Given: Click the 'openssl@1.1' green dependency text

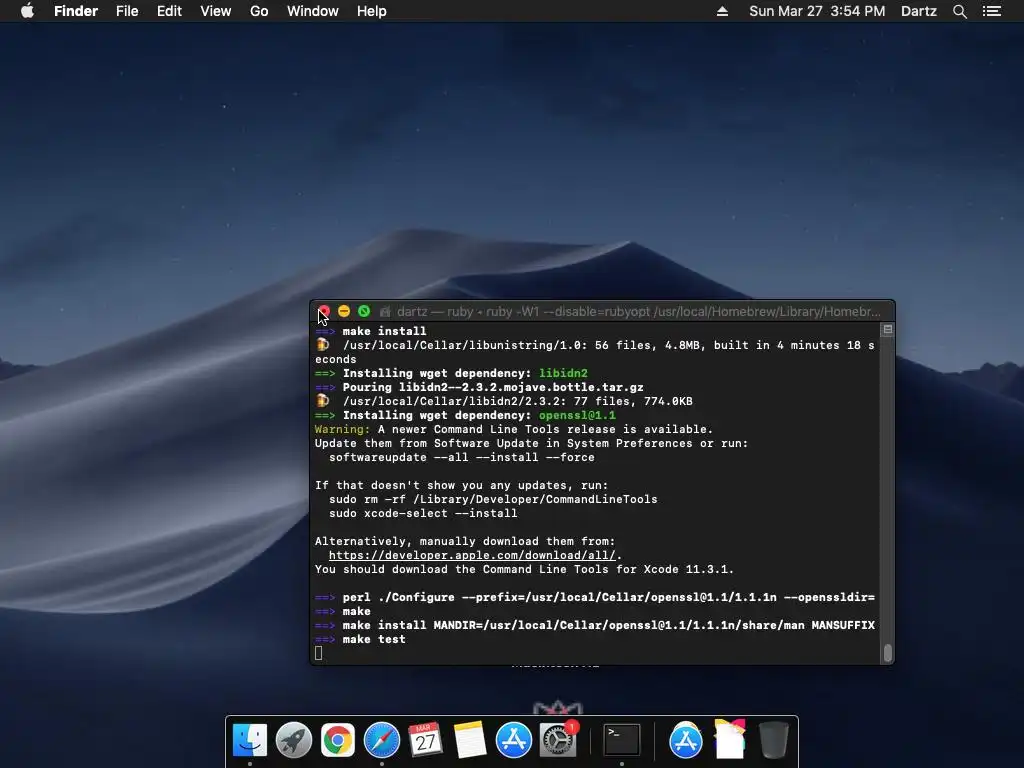Looking at the screenshot, I should pyautogui.click(x=577, y=415).
